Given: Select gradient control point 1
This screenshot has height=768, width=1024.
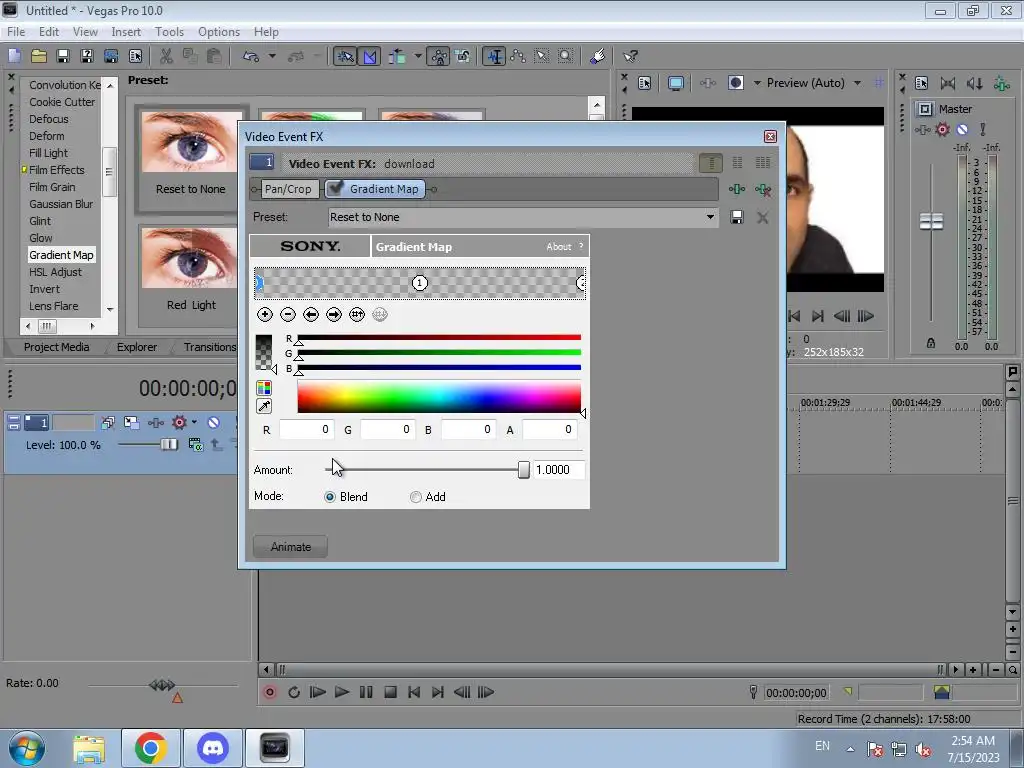Looking at the screenshot, I should click(x=420, y=283).
